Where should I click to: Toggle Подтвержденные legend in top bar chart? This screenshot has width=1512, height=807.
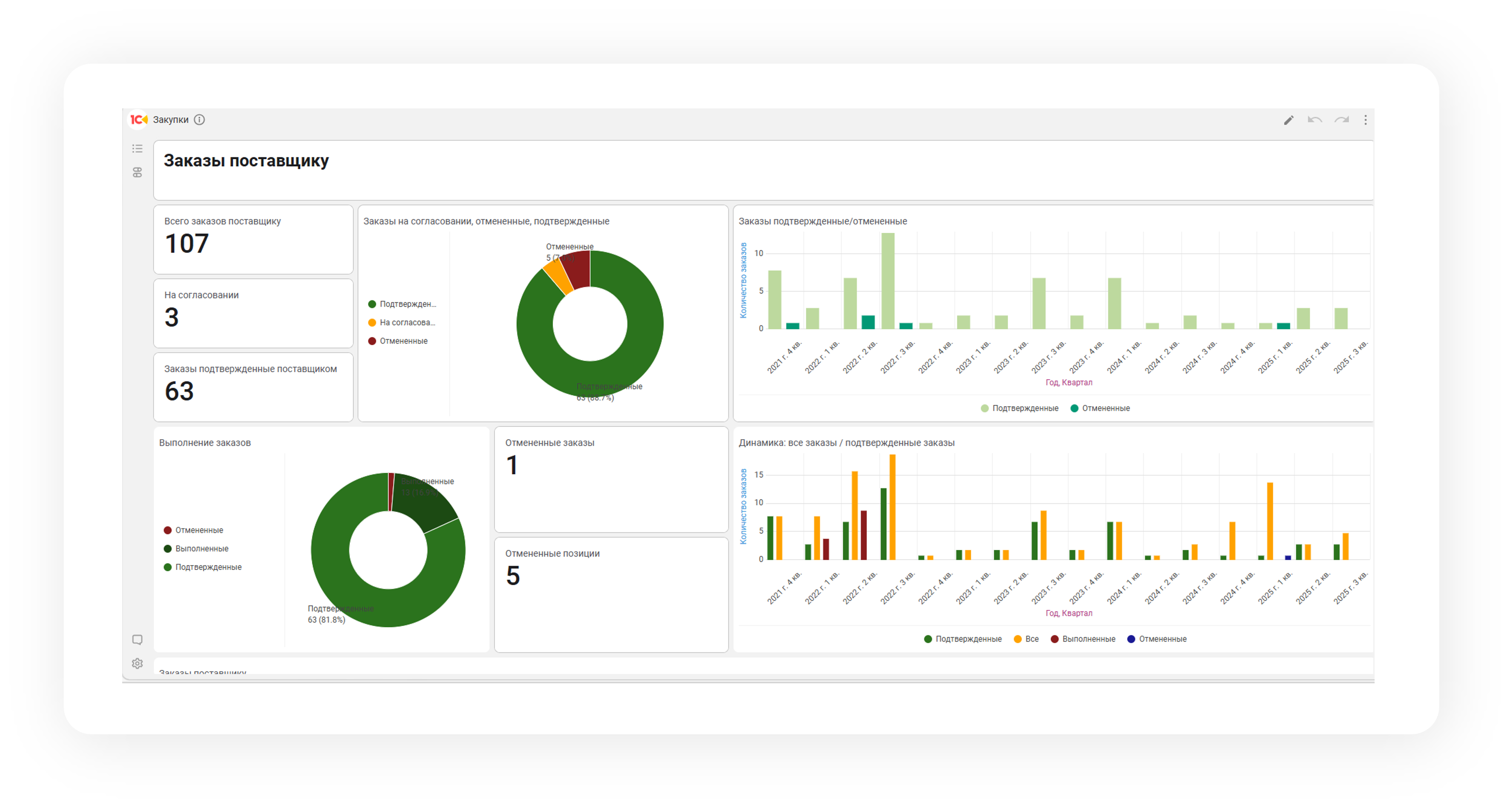pos(1019,408)
